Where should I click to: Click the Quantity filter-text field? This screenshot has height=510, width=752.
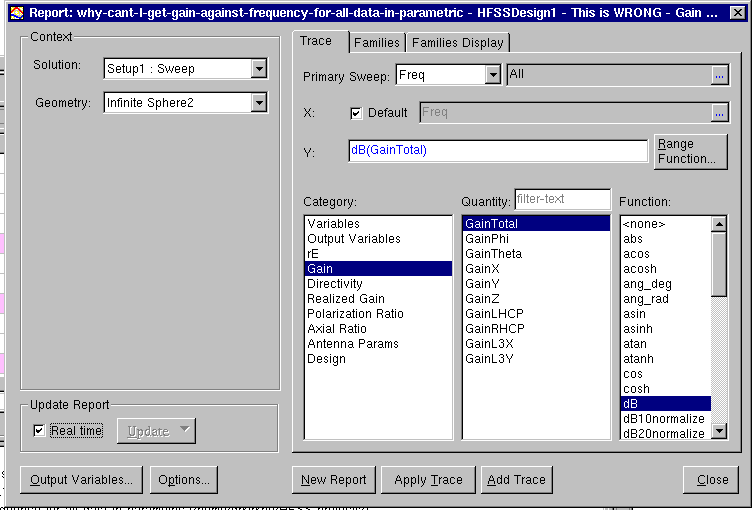click(x=563, y=199)
